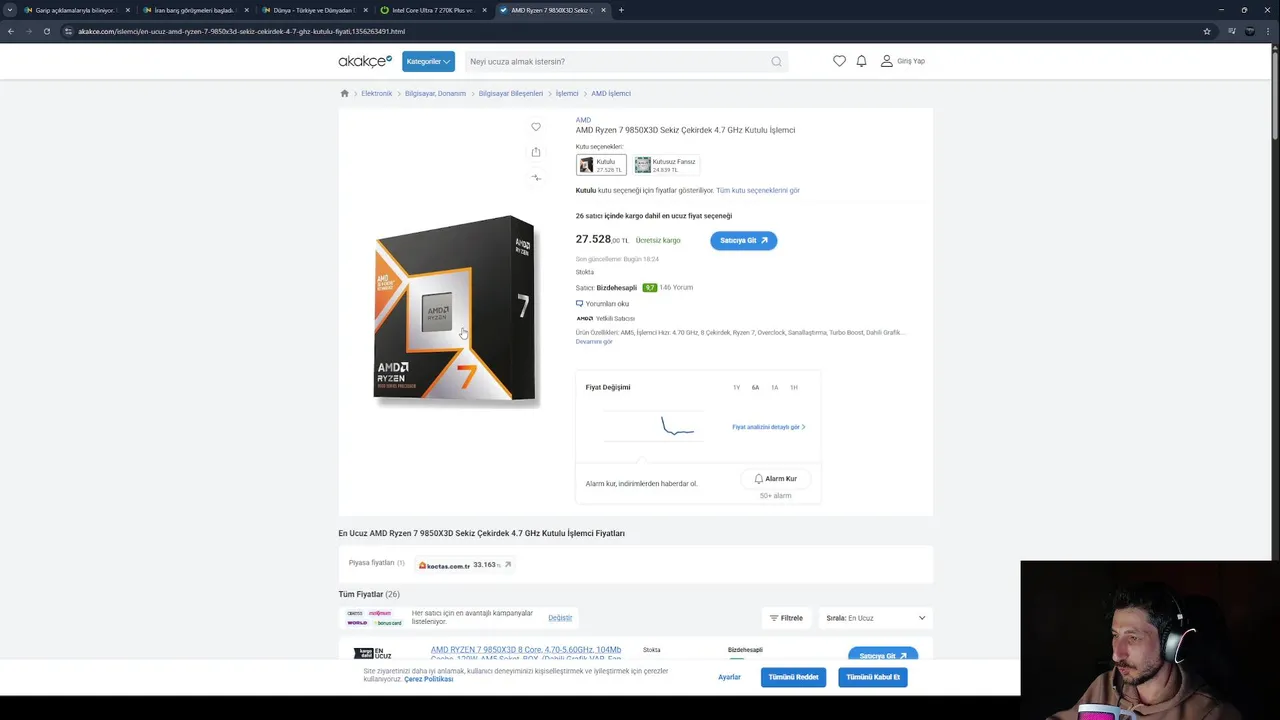Viewport: 1280px width, 720px height.
Task: Click site info icon in address bar
Action: coord(68,31)
